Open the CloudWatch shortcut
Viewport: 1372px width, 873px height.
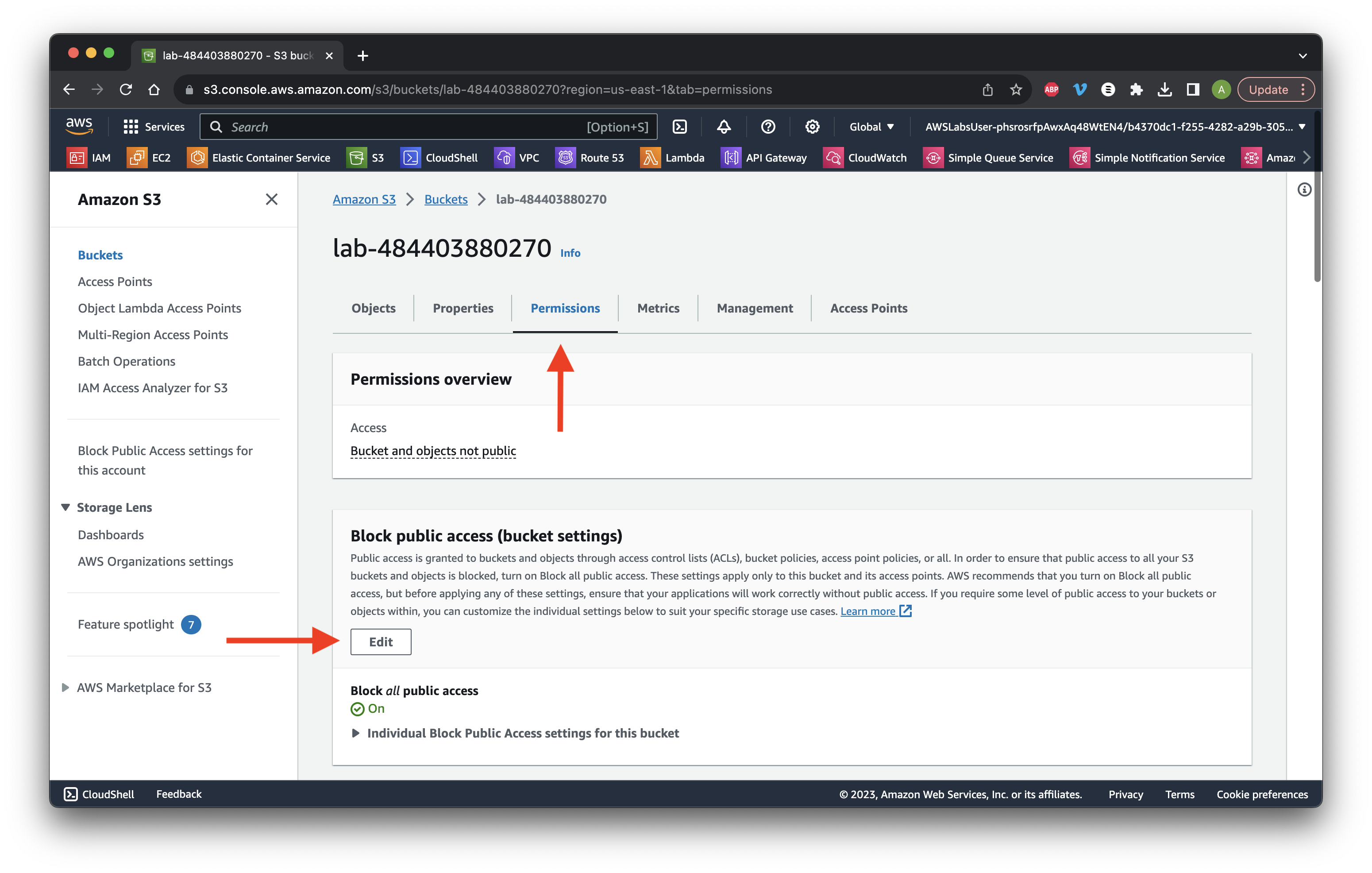pyautogui.click(x=865, y=158)
